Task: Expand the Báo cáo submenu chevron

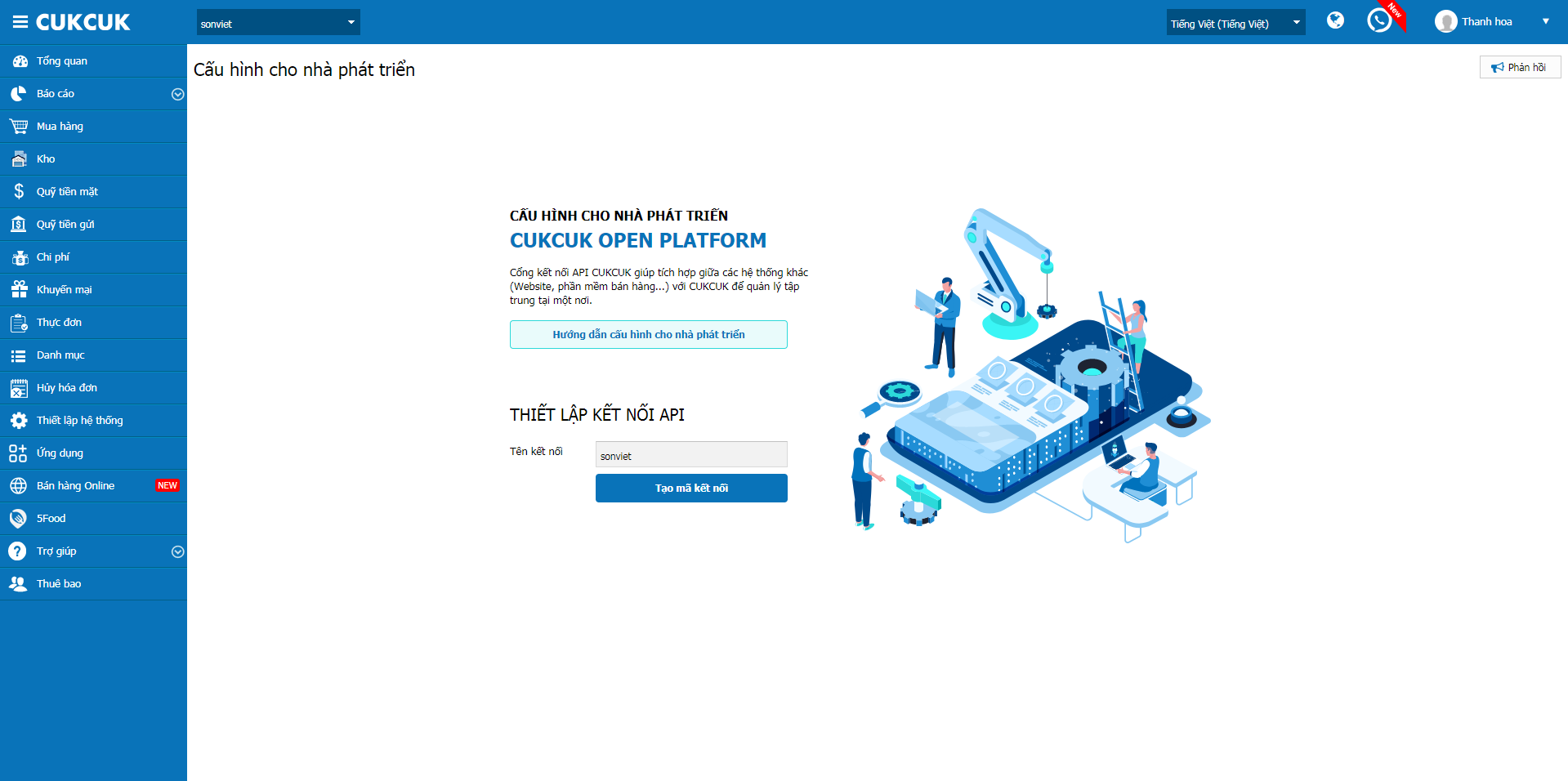Action: [177, 94]
